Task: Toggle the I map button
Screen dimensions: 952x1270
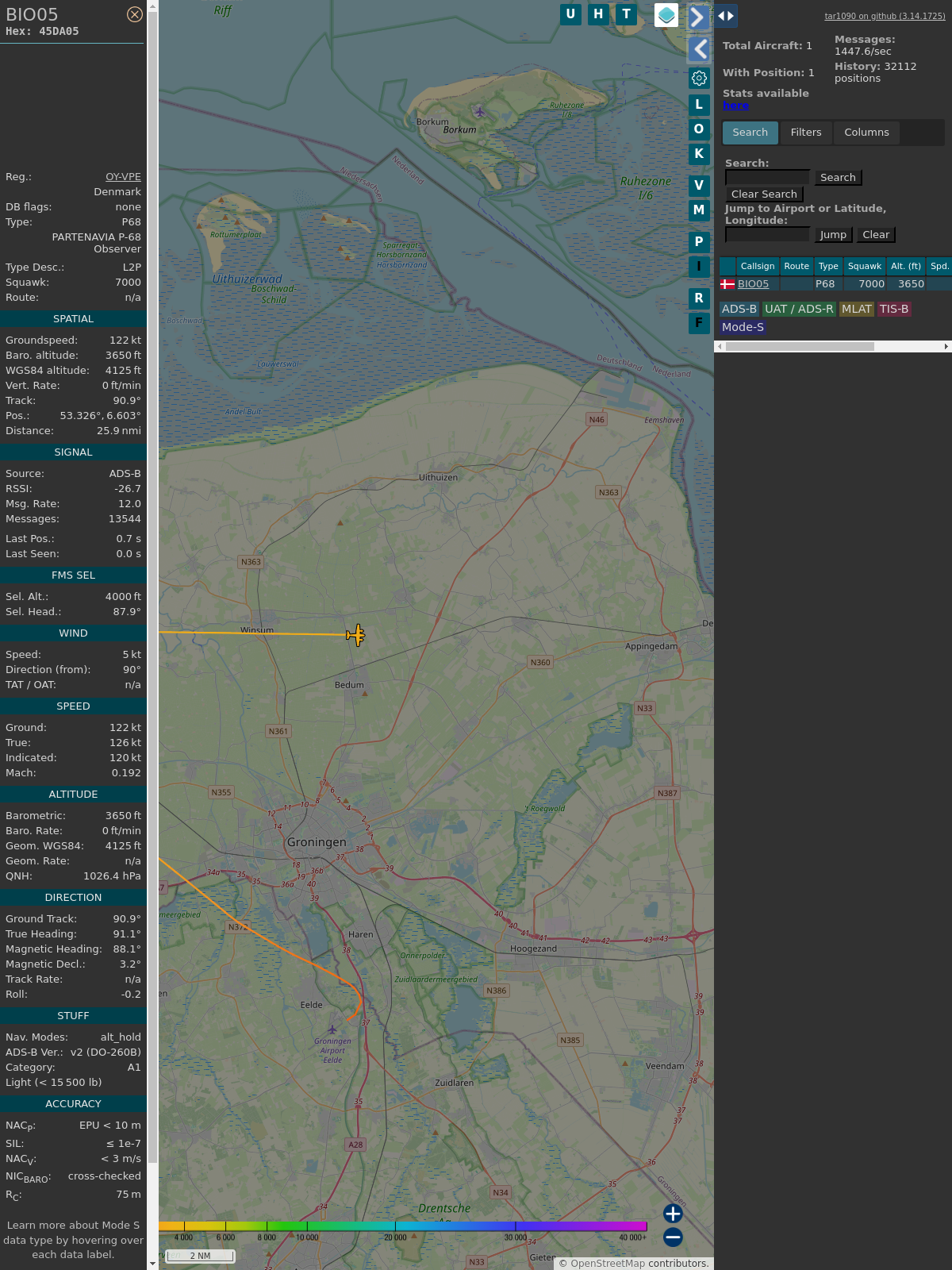Action: pos(699,267)
